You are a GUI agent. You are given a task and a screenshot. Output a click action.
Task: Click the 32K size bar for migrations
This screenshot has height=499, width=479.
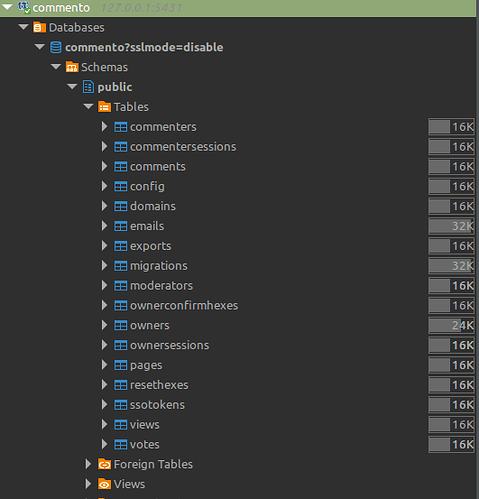451,266
